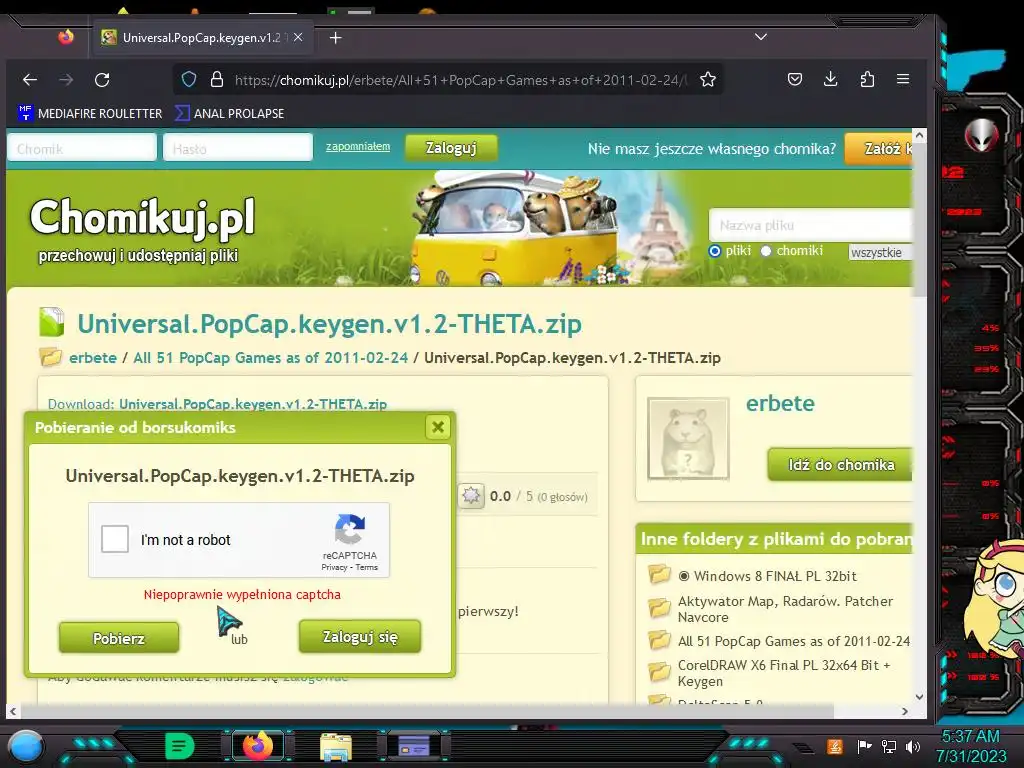The image size is (1024, 768).
Task: Click the network tray icon
Action: (888, 746)
